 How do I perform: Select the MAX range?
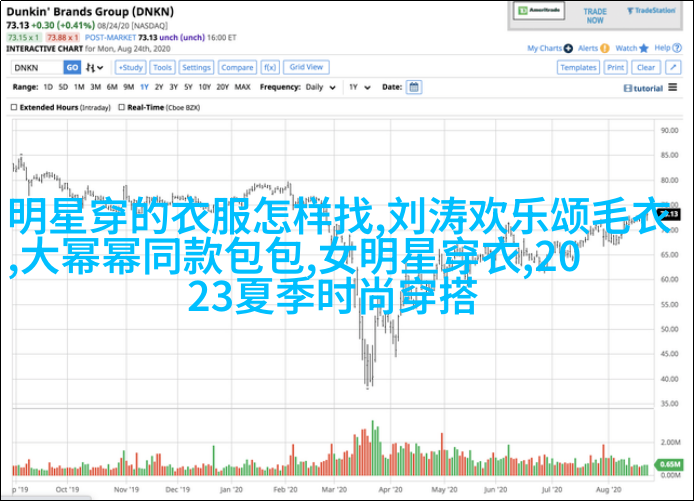coord(242,87)
